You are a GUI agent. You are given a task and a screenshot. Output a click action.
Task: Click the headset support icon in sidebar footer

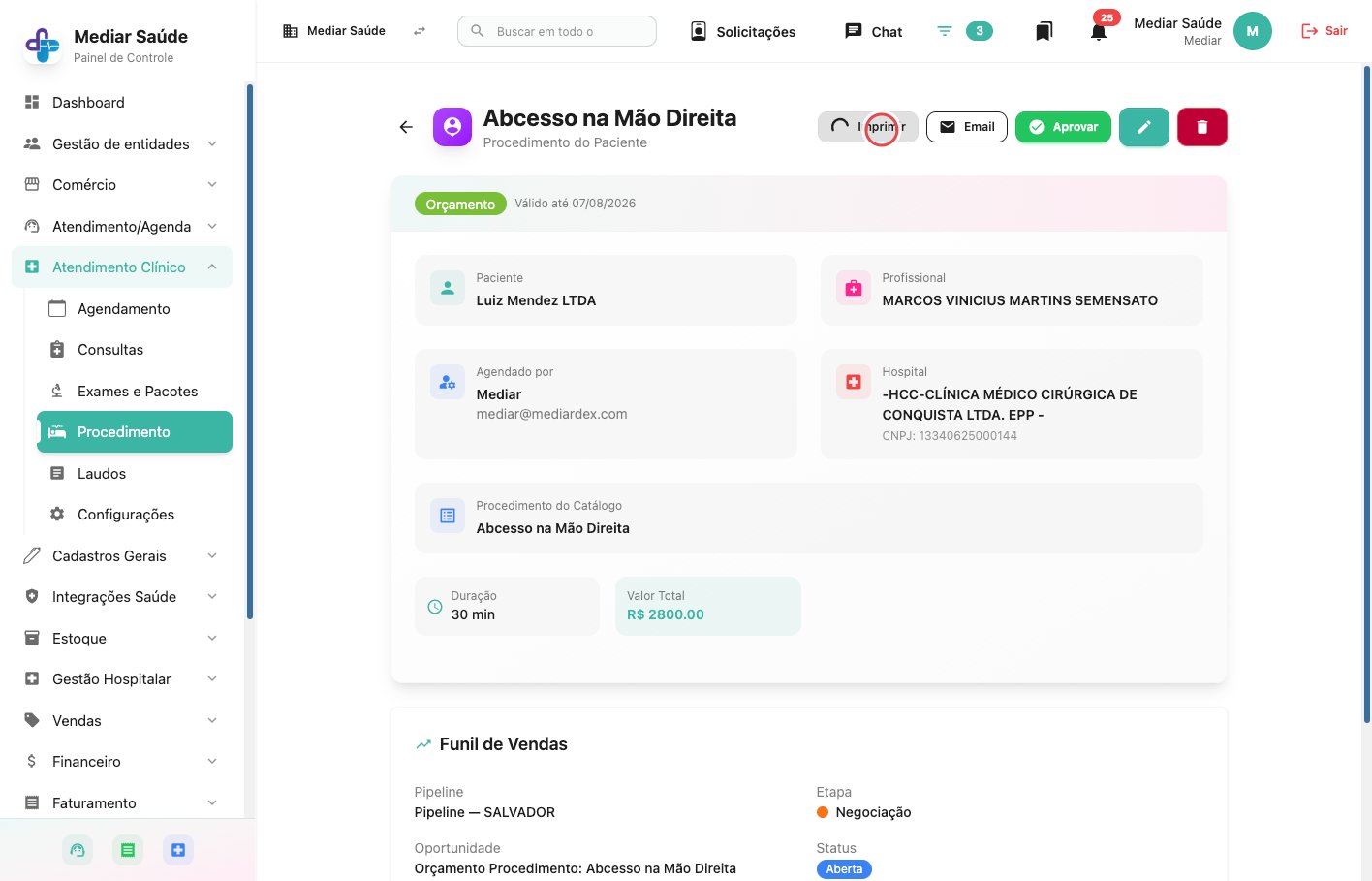pos(78,850)
